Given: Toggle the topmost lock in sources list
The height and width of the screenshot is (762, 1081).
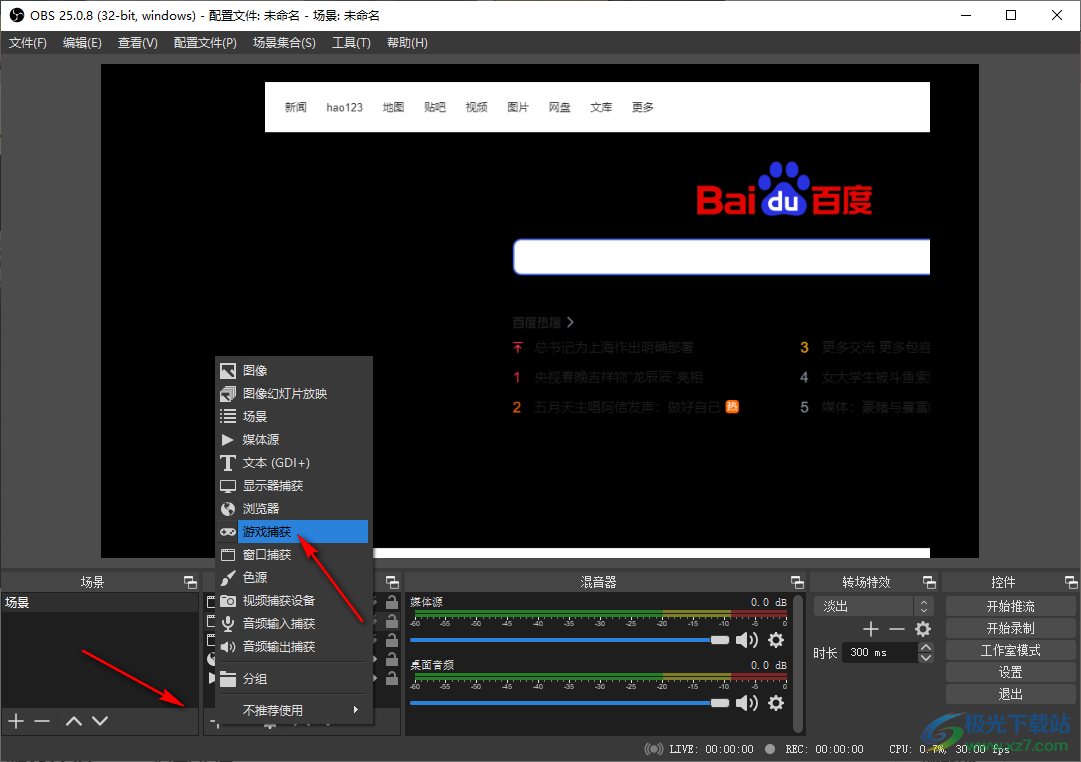Looking at the screenshot, I should (x=392, y=602).
